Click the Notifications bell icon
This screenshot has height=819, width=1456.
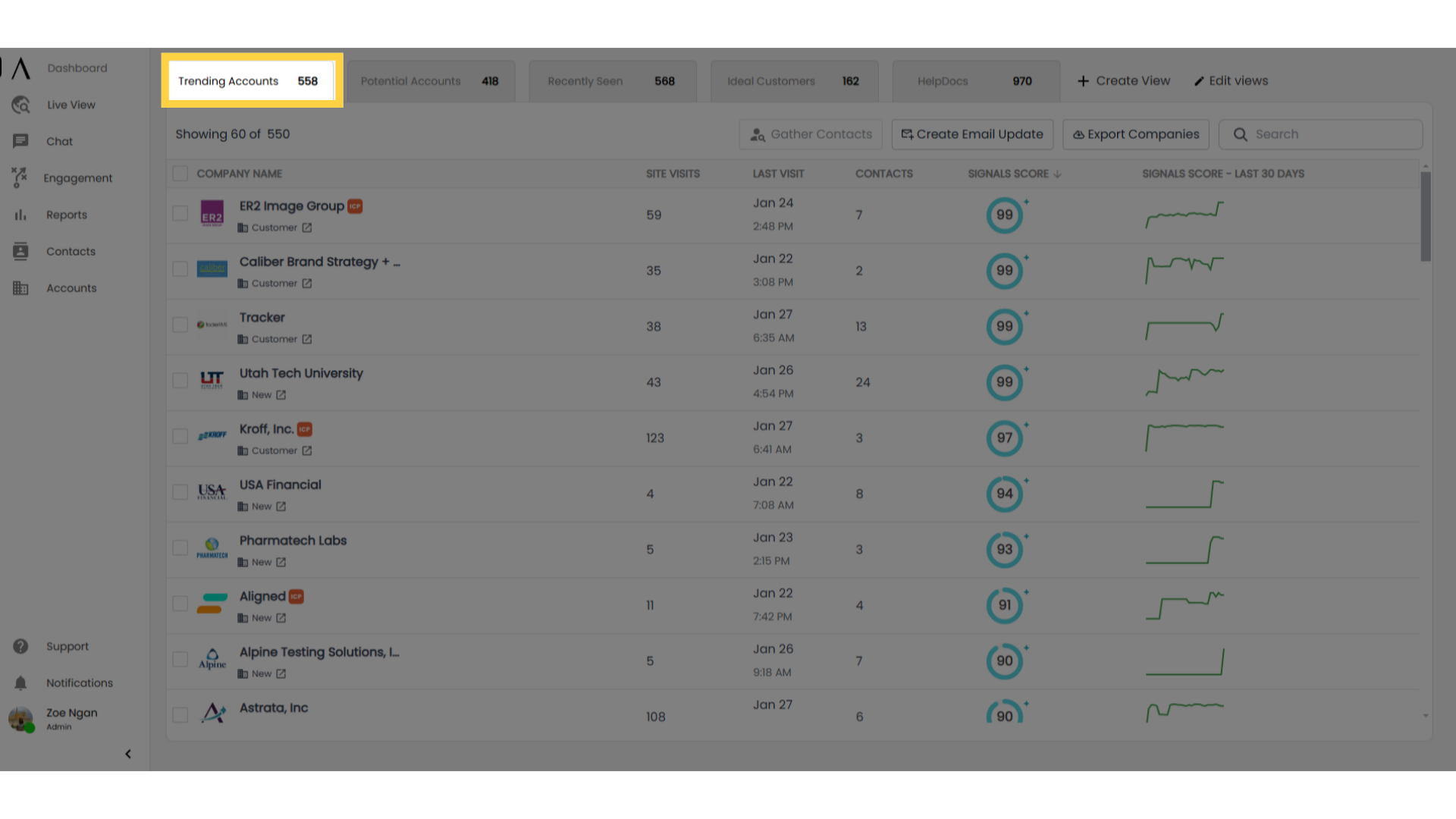20,683
